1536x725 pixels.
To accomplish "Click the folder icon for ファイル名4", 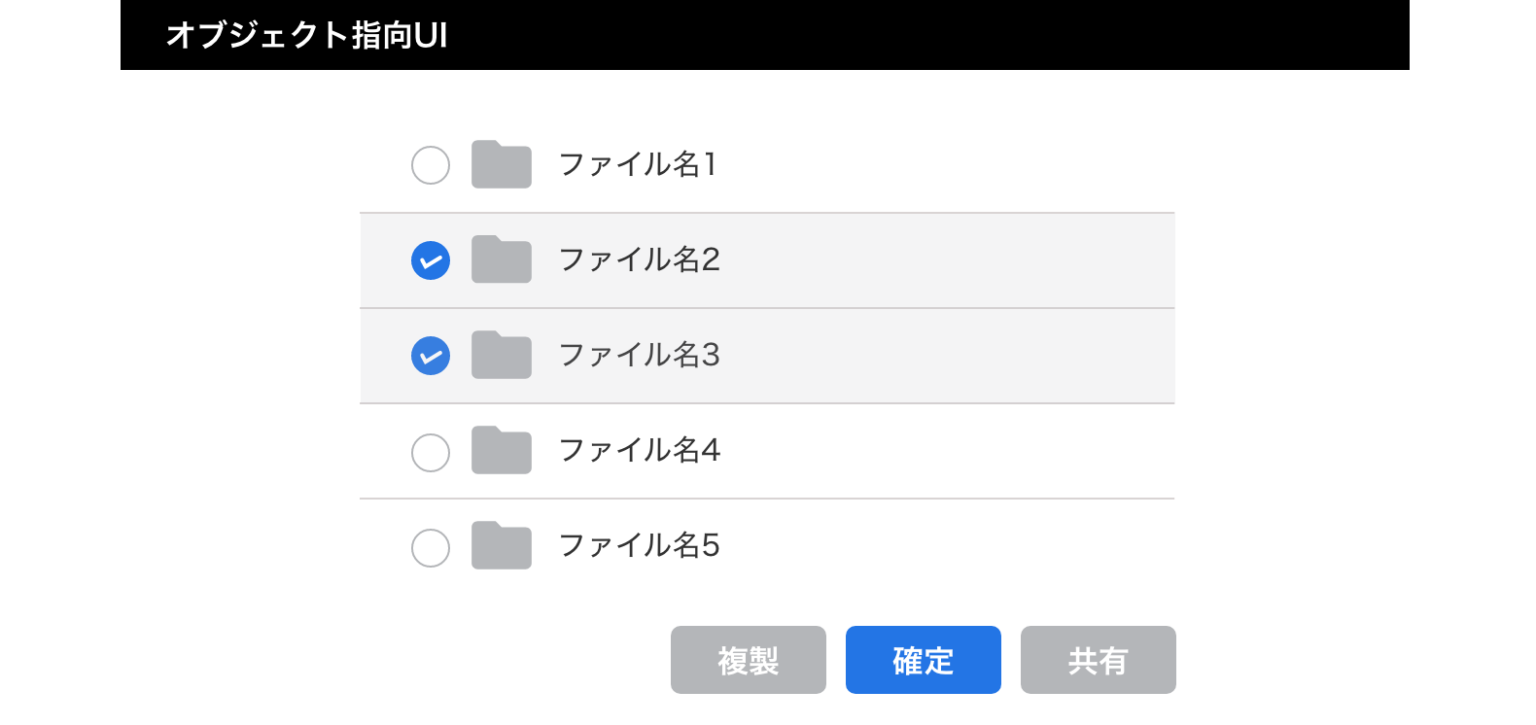I will (501, 450).
